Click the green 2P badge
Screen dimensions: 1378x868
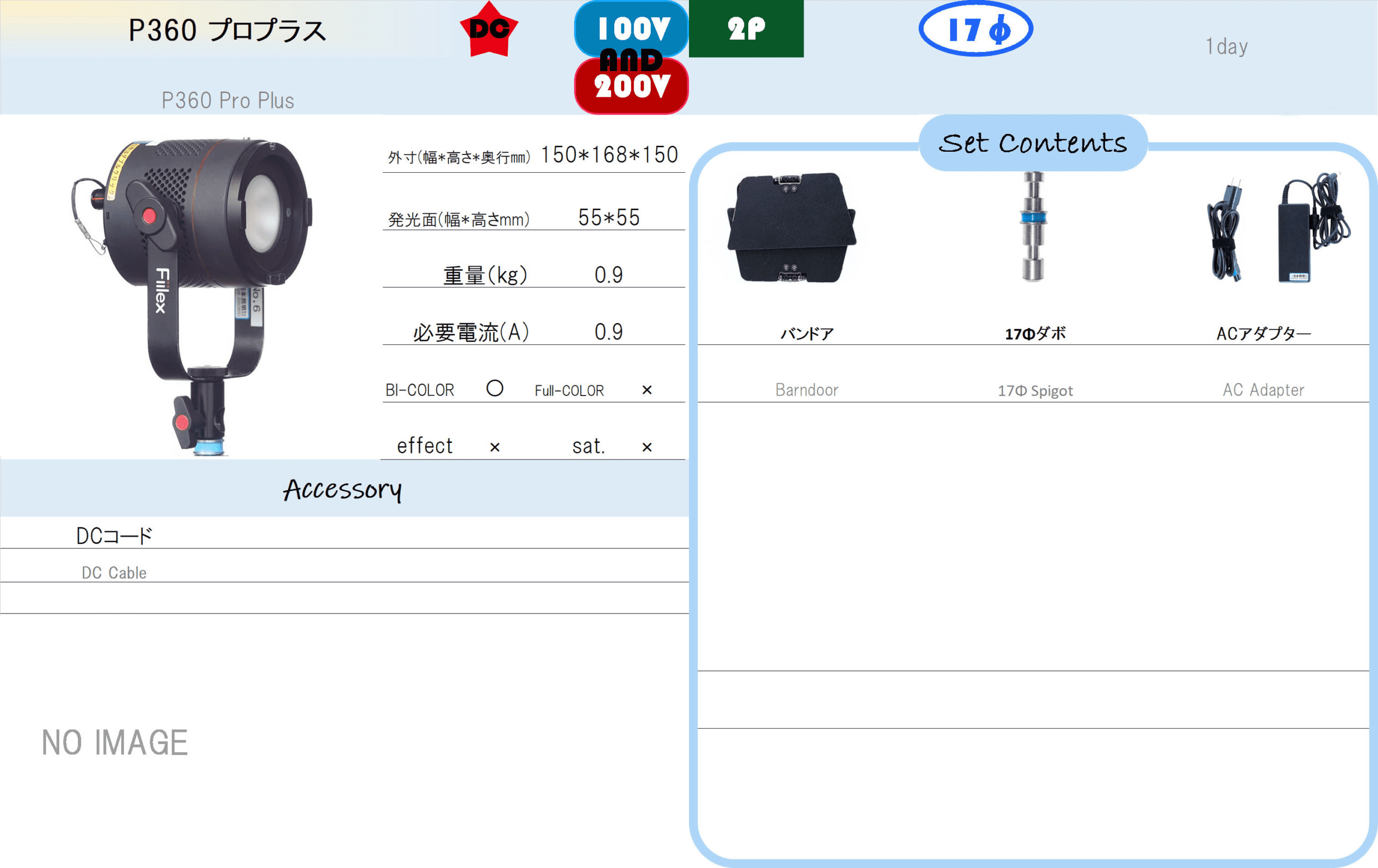(x=746, y=29)
